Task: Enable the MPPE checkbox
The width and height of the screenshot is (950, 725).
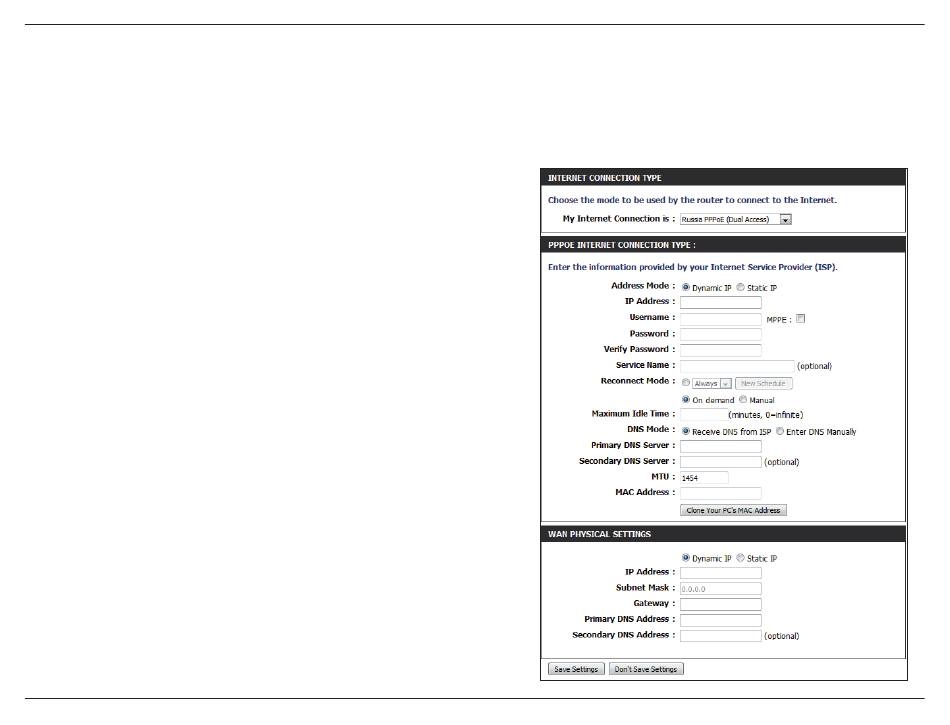Action: click(800, 318)
